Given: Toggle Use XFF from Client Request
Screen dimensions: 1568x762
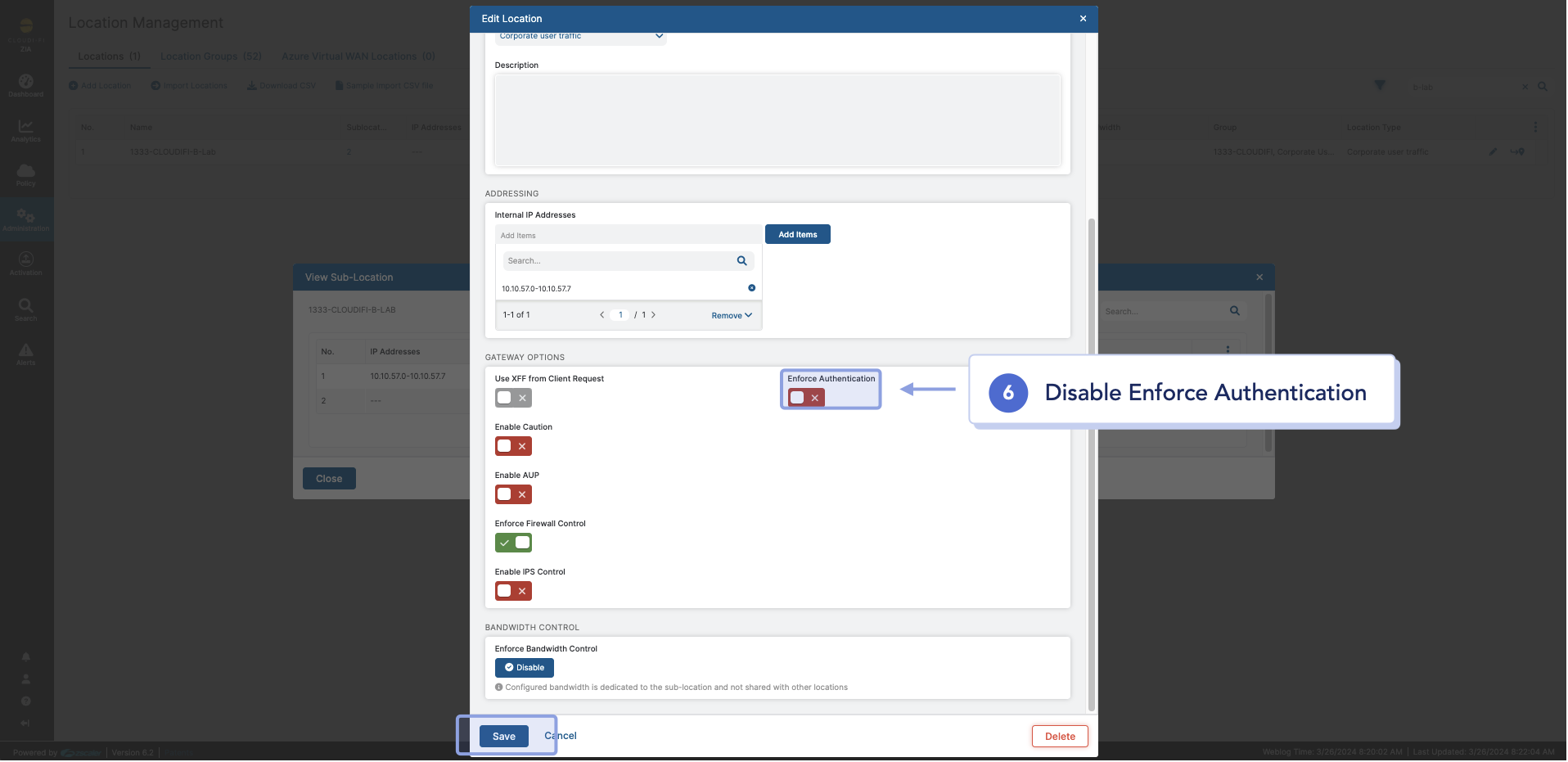Looking at the screenshot, I should tap(513, 398).
